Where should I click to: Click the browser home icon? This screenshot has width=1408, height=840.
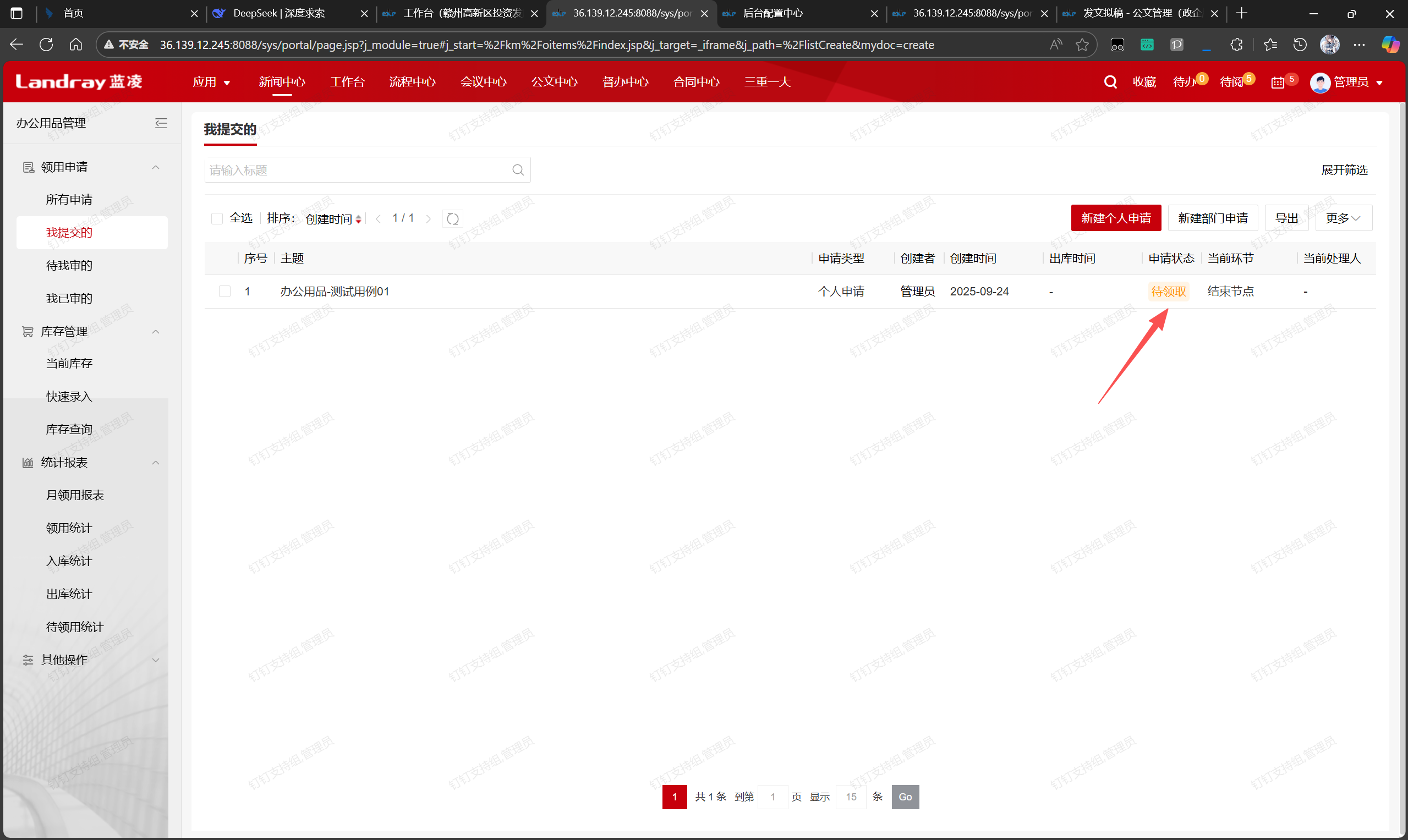76,45
